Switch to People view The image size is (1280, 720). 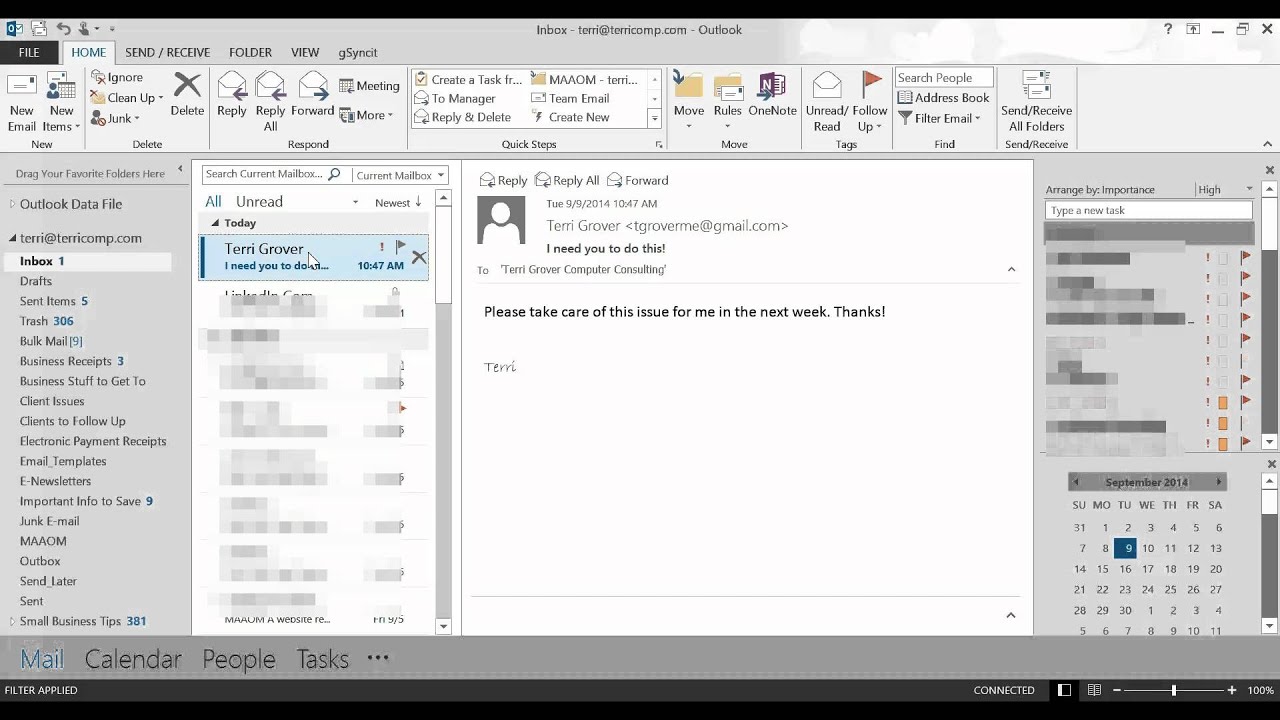[239, 659]
